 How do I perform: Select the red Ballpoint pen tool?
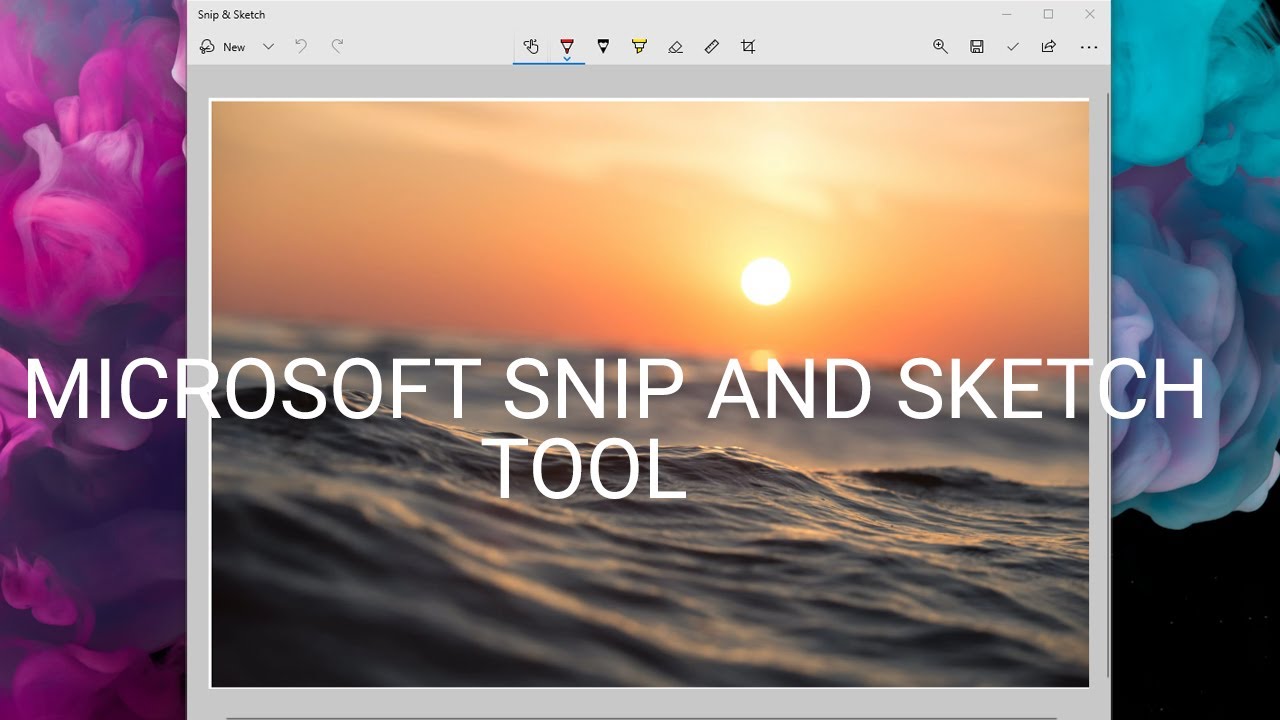[x=567, y=44]
